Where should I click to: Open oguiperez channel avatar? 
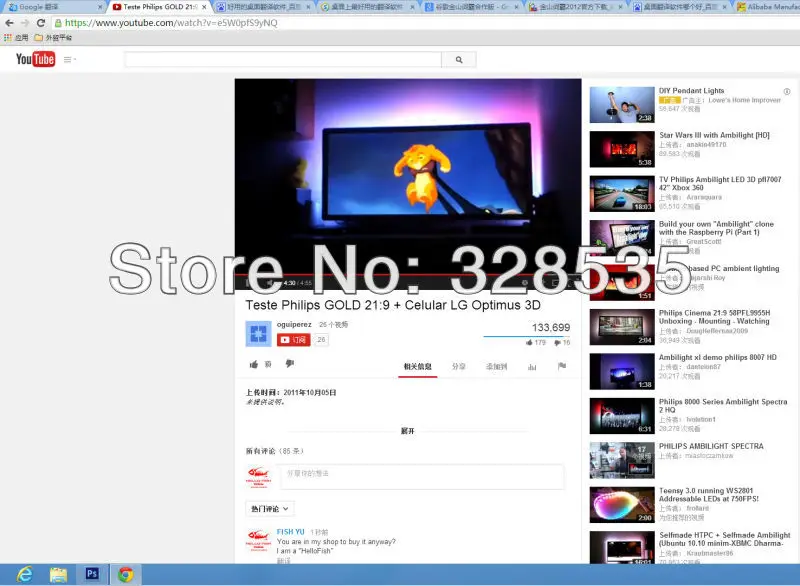pyautogui.click(x=259, y=334)
